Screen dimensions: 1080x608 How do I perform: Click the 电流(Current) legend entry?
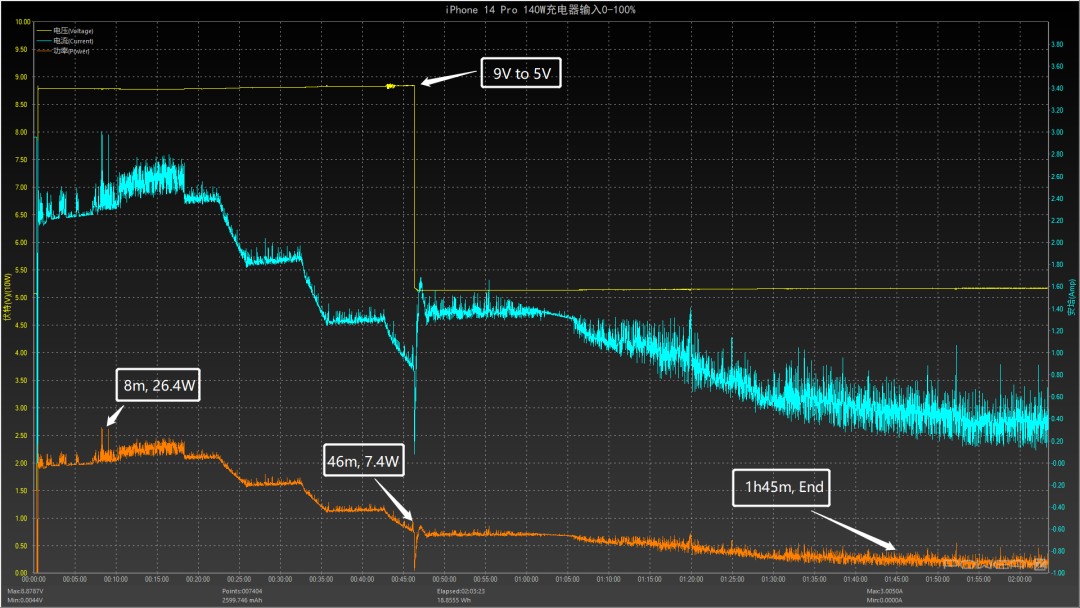73,41
